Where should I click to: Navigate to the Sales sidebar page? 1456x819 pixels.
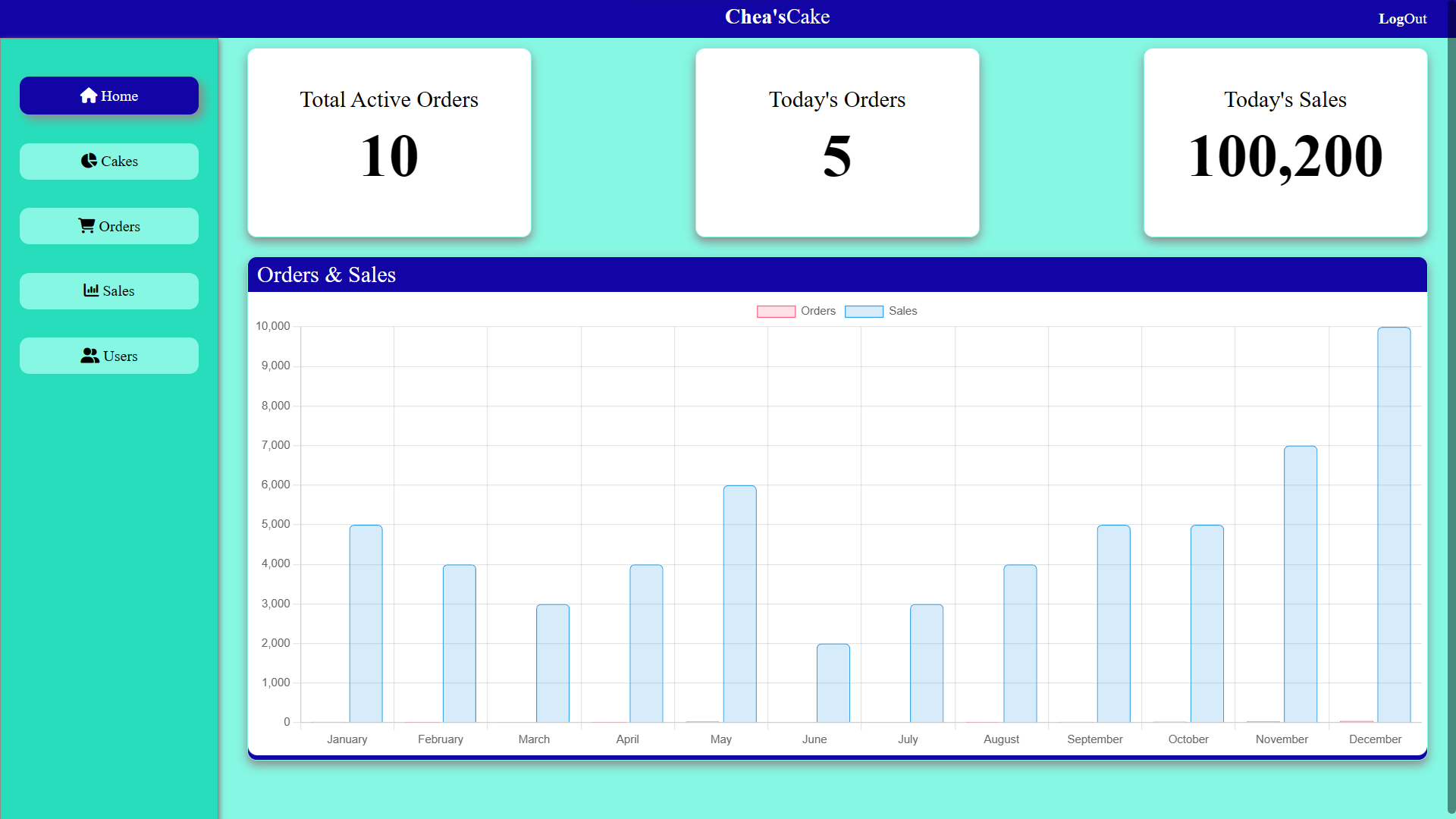[x=109, y=291]
